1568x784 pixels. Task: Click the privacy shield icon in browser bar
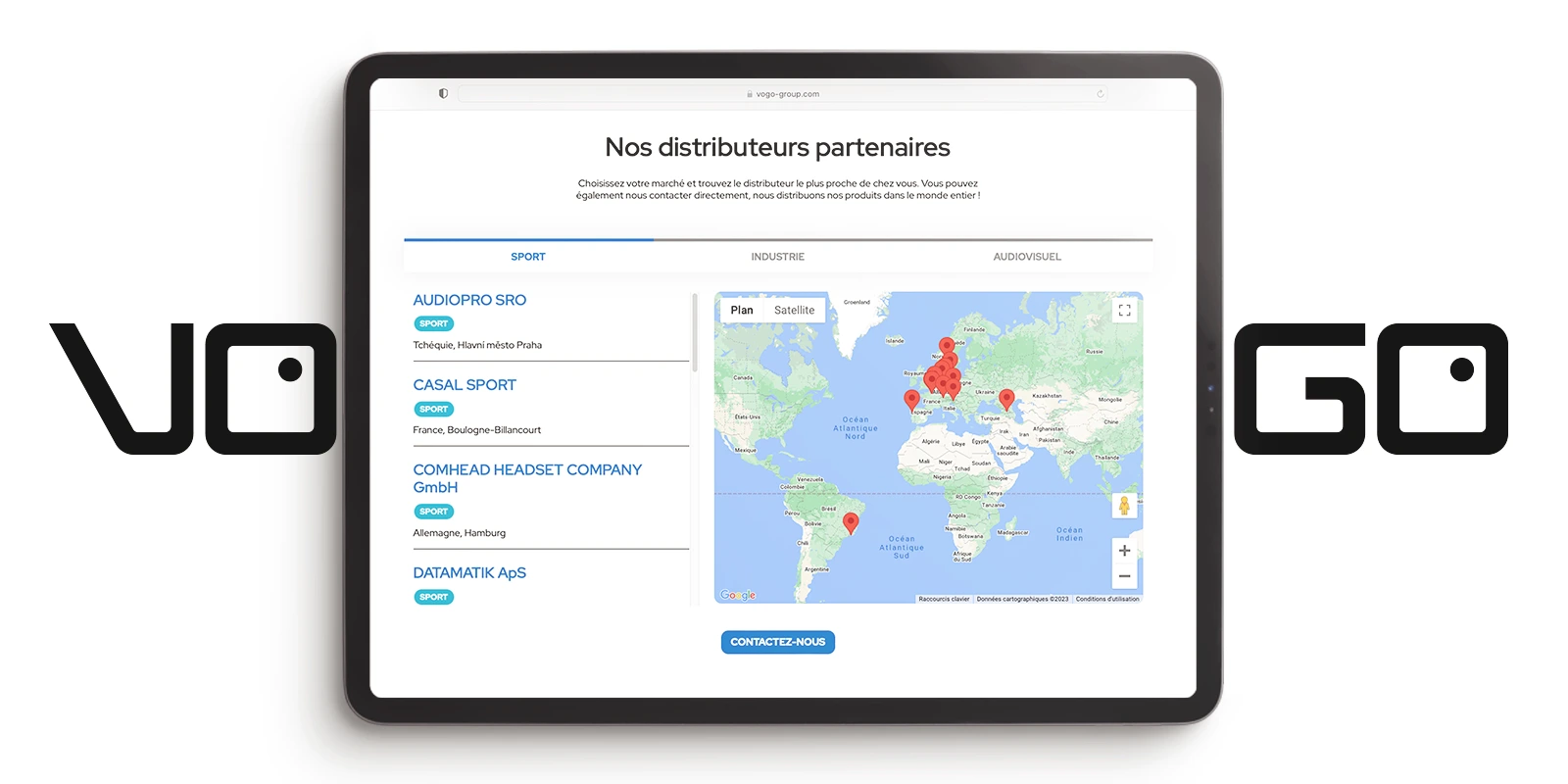point(443,94)
